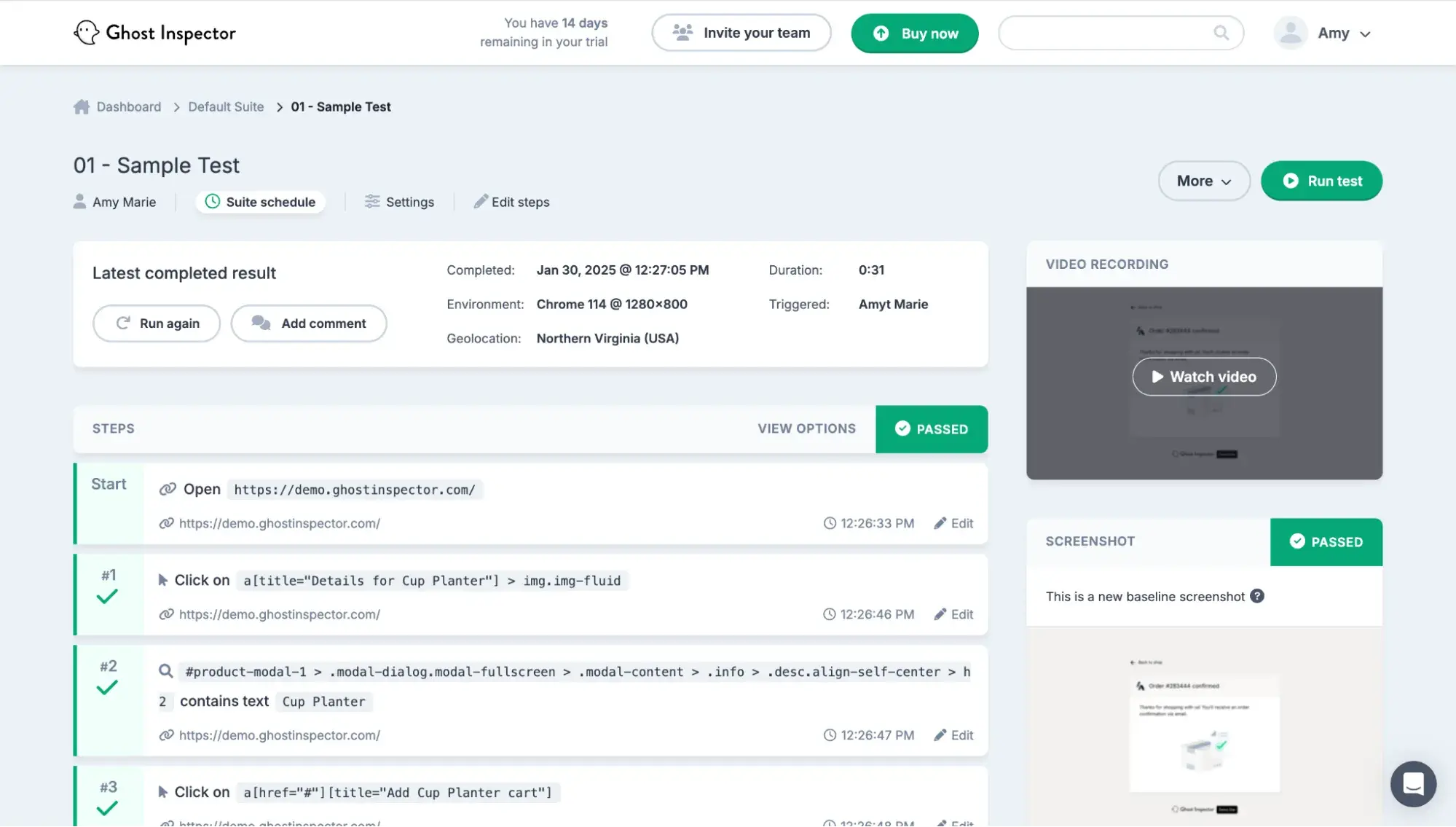Open the chat support bubble icon
Image resolution: width=1456 pixels, height=827 pixels.
1412,784
